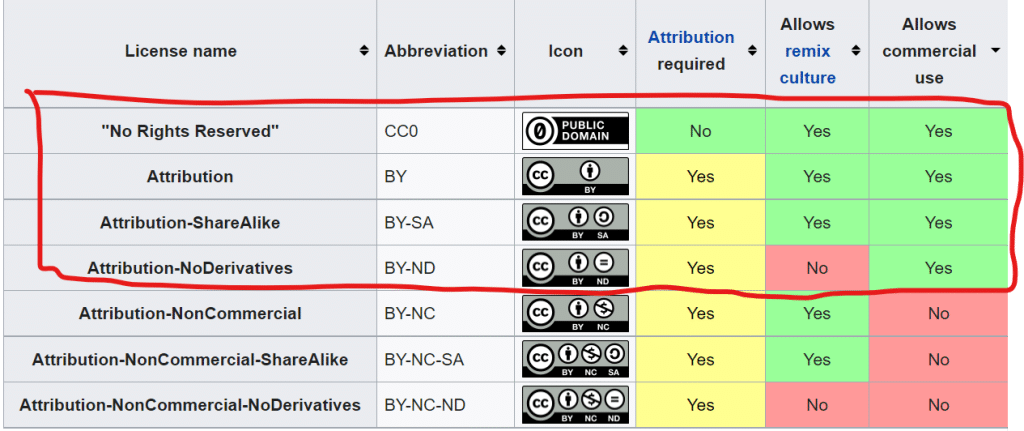Viewport: 1024px width, 431px height.
Task: Select the Attribution-ShareAlike row name
Action: point(190,223)
